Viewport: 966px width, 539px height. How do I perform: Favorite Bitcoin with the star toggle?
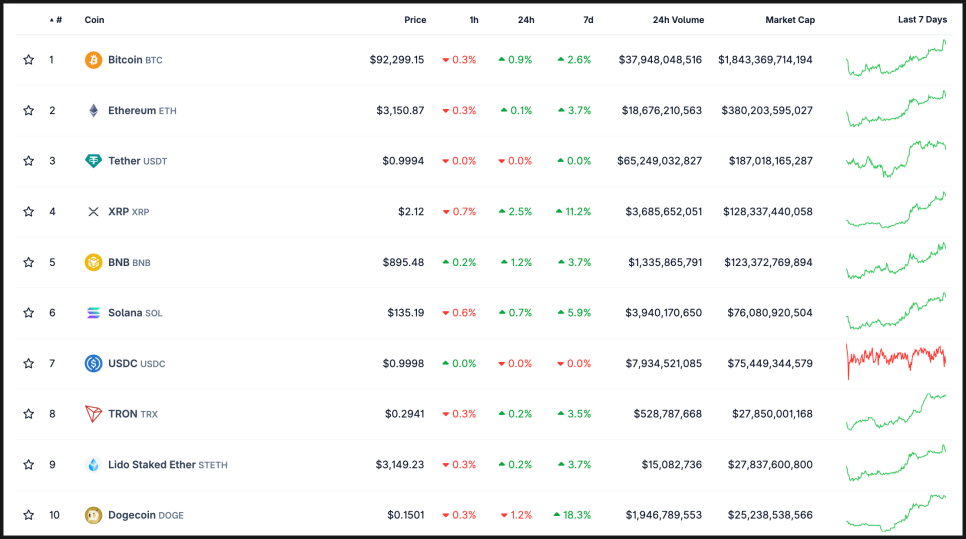point(28,60)
